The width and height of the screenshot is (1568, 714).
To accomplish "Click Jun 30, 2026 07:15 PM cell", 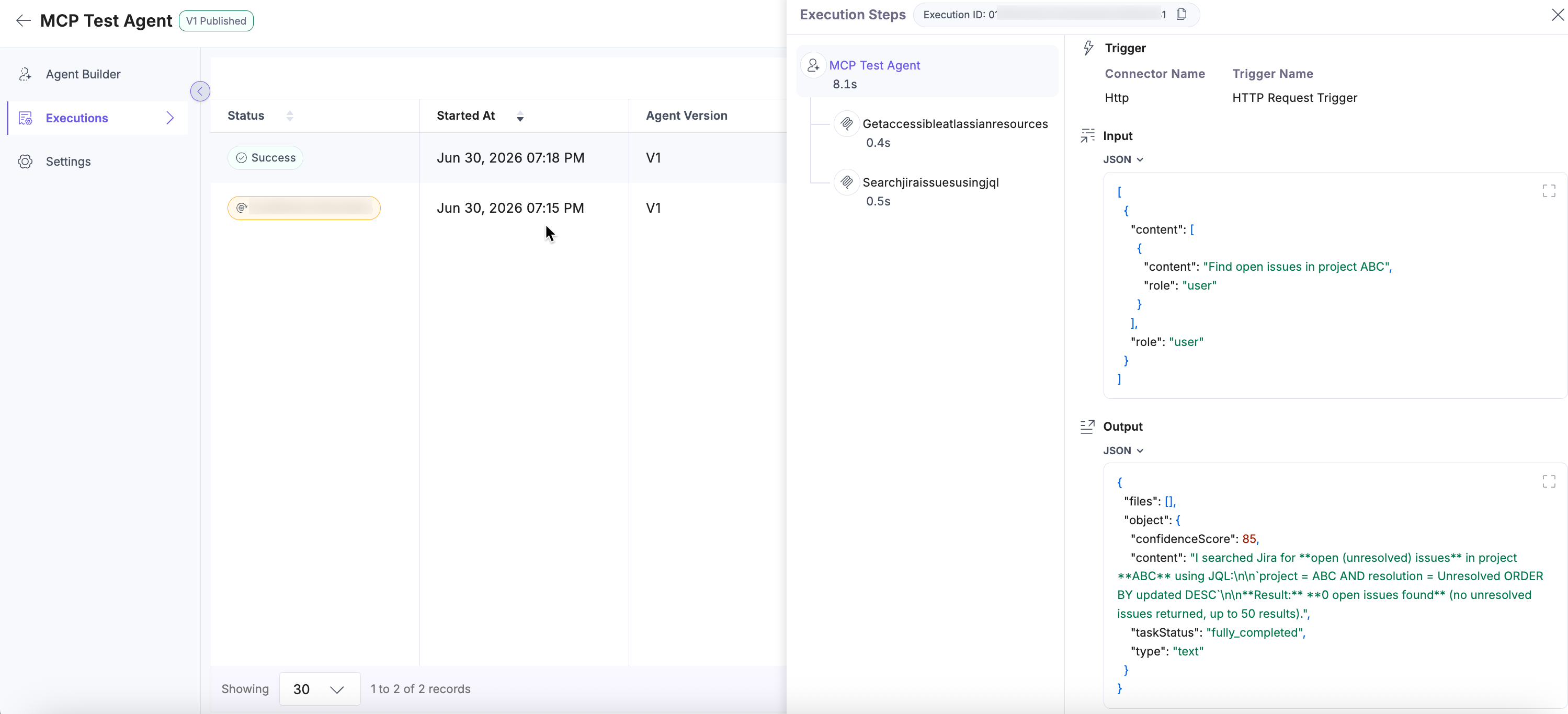I will (510, 208).
